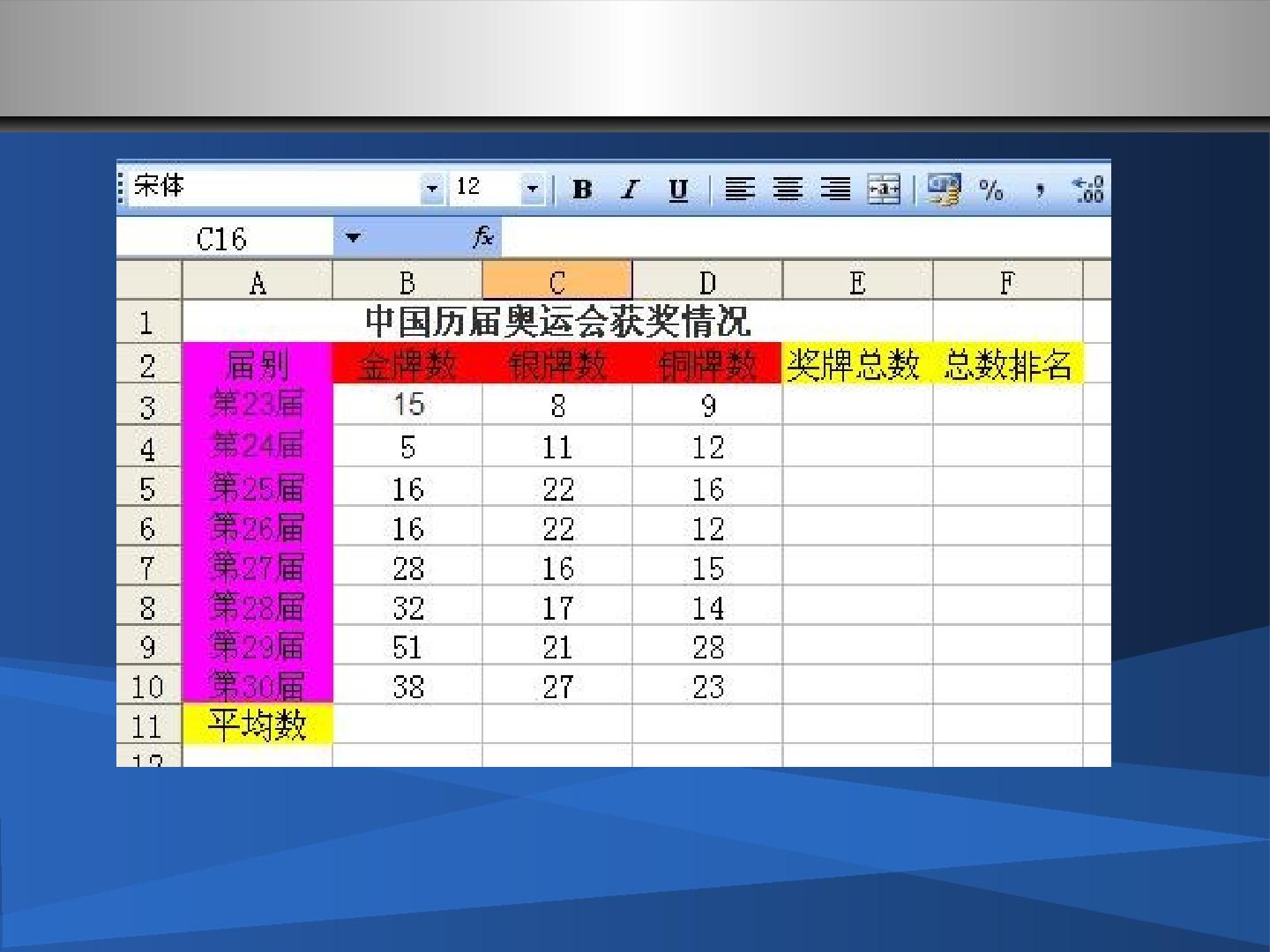Click empty 奖牌总数 cell in row 3
Image resolution: width=1270 pixels, height=952 pixels.
coord(857,405)
